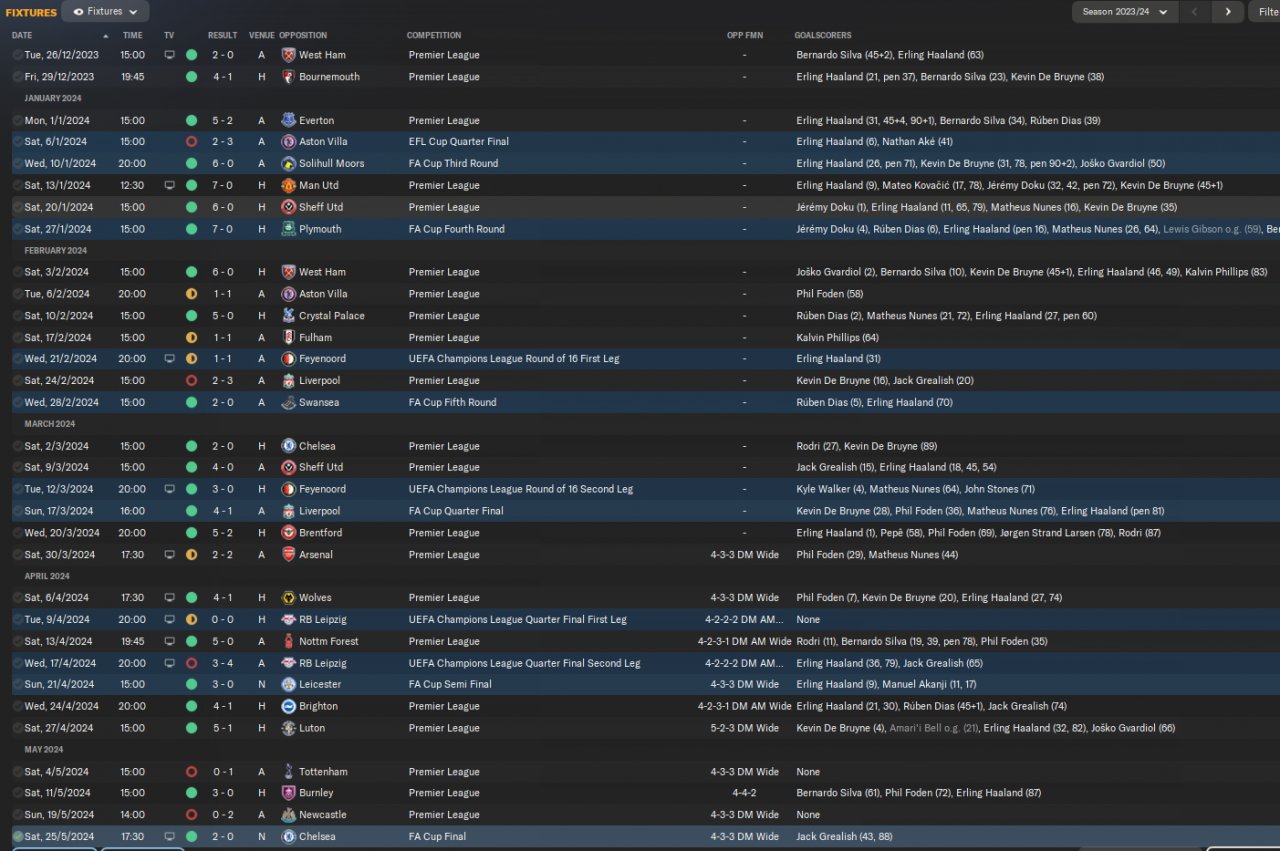Screen dimensions: 1280x851
Task: Click the 0 - 1 result
Action: 223,772
